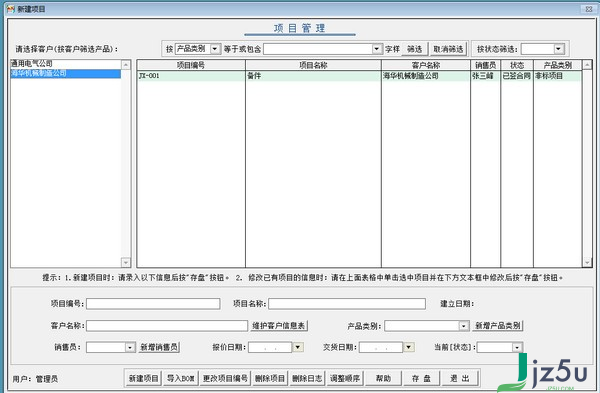Click the 新增产品类别 button
600x393 pixels.
pyautogui.click(x=498, y=326)
